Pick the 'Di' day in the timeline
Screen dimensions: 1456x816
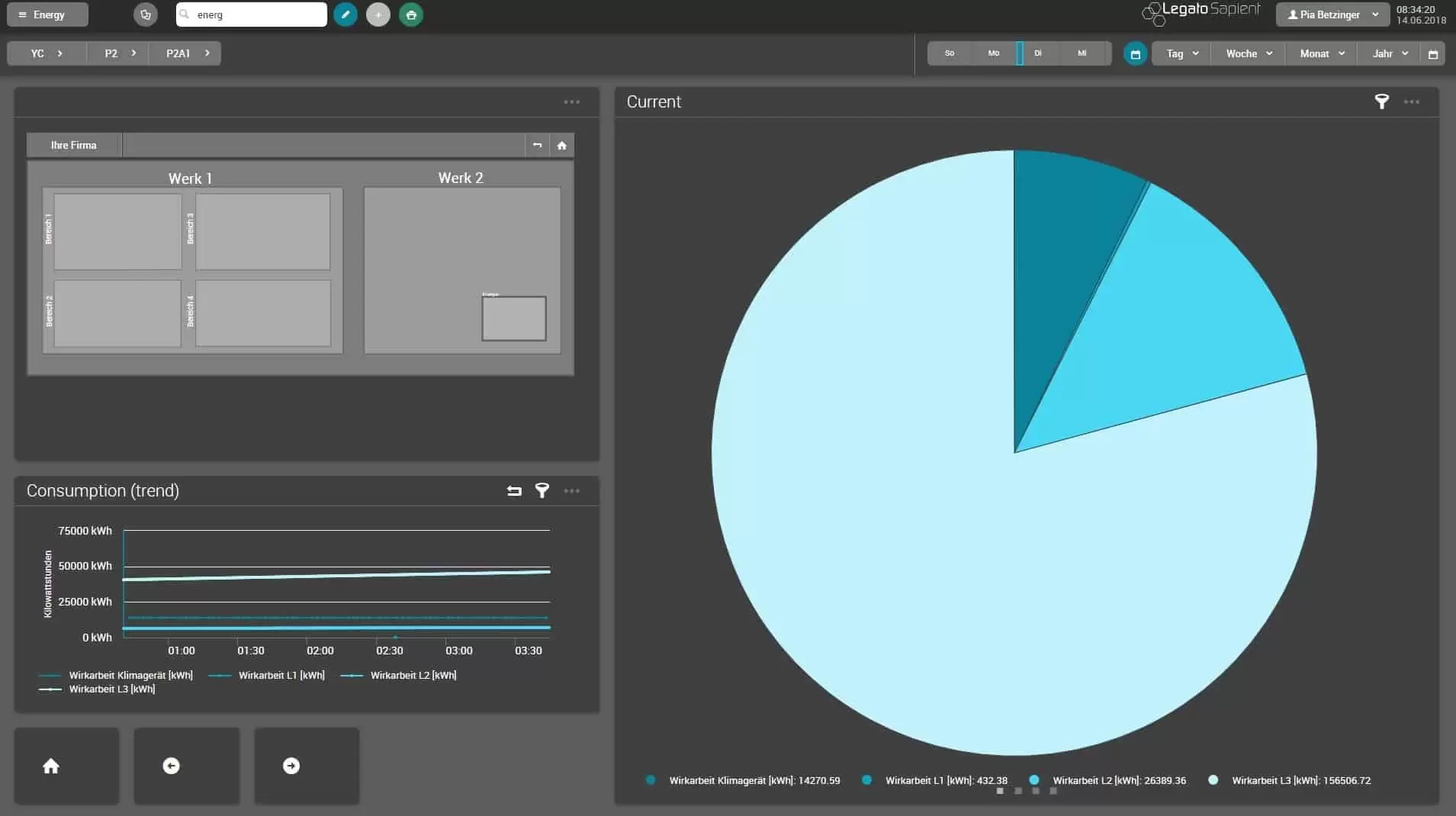click(x=1038, y=53)
